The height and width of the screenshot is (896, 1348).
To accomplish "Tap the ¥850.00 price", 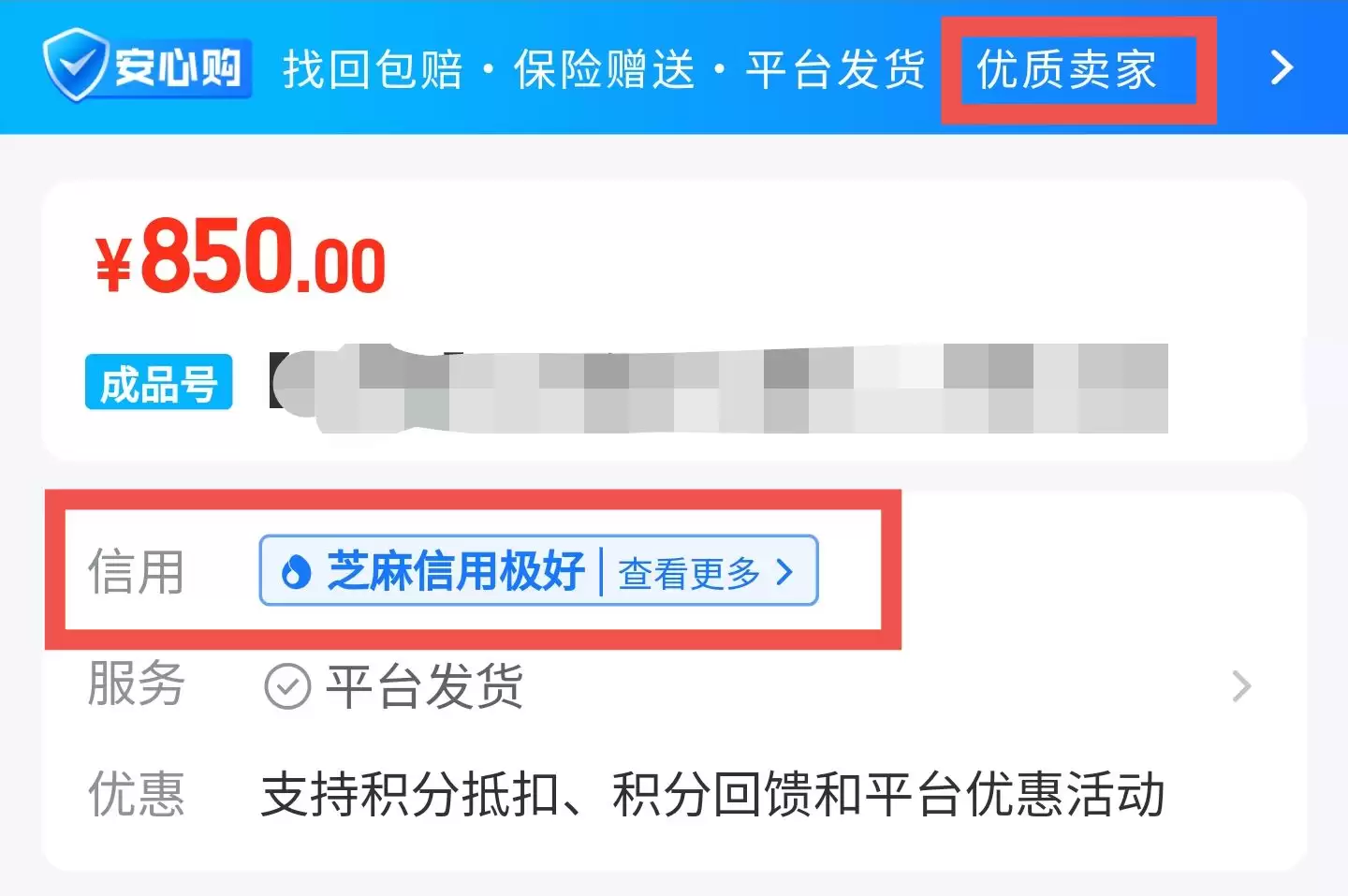I will [241, 256].
